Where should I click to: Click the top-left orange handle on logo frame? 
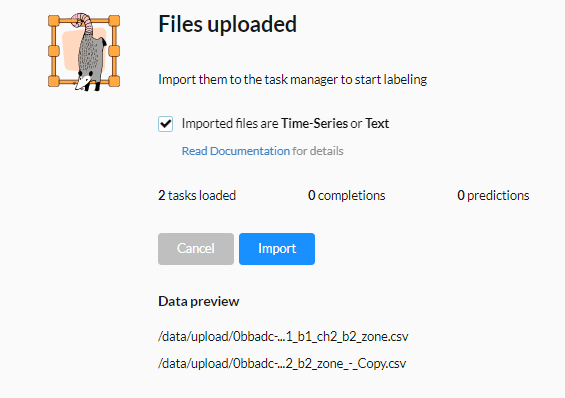click(54, 21)
